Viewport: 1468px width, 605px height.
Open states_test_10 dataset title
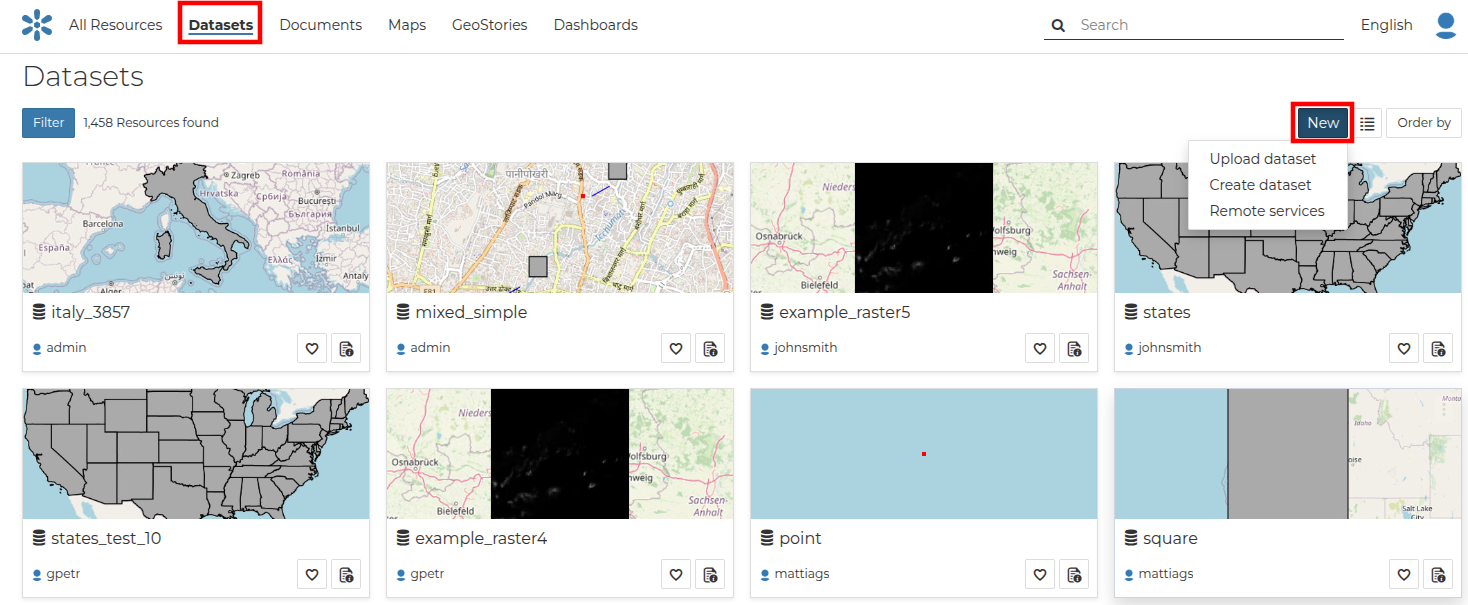(x=106, y=538)
